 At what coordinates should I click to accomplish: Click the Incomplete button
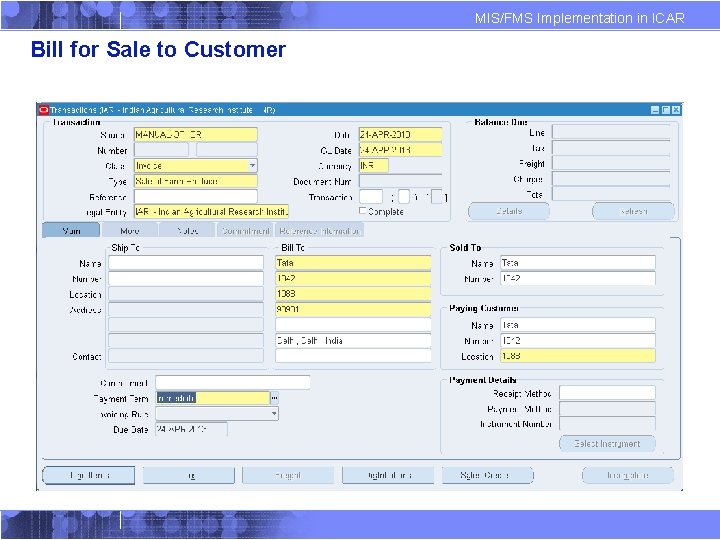pos(628,475)
